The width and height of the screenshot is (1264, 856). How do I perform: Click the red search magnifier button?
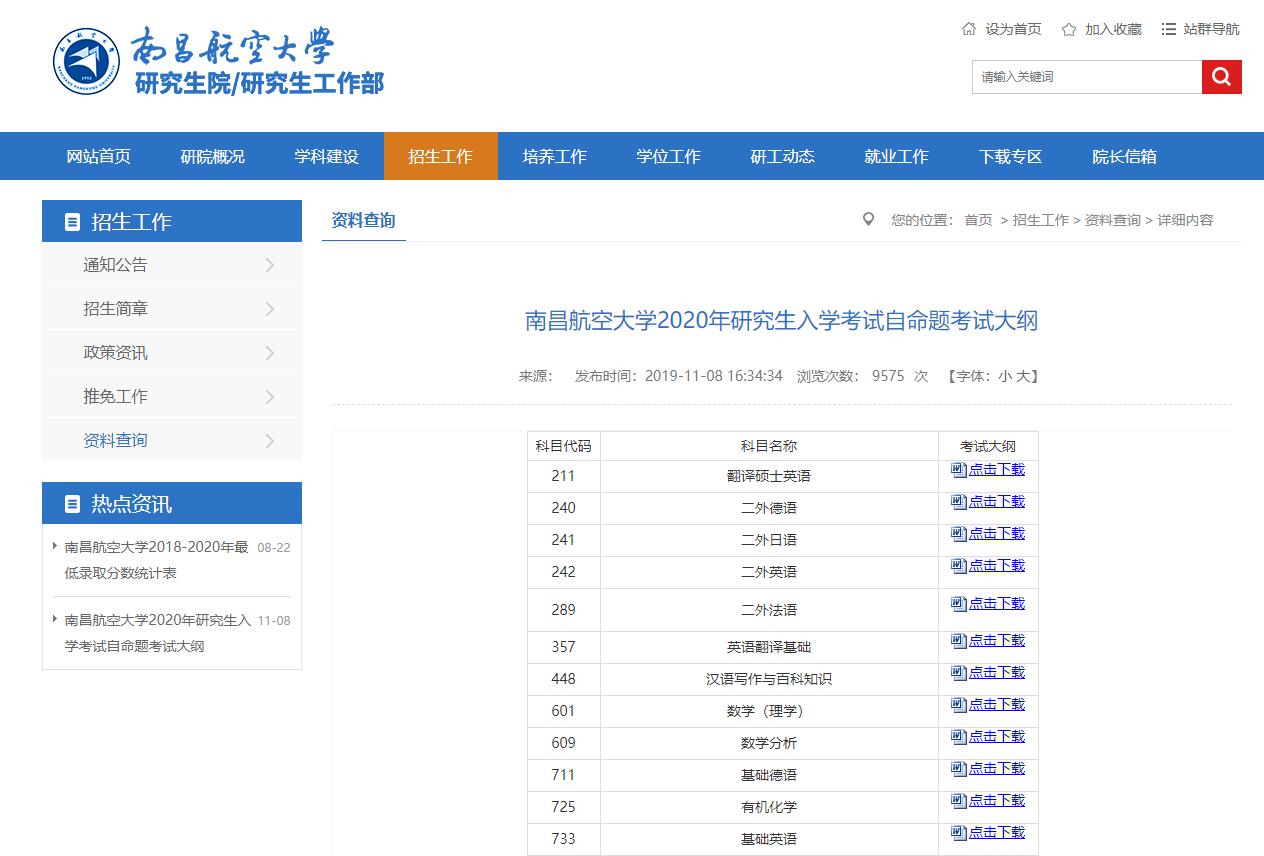(x=1221, y=77)
